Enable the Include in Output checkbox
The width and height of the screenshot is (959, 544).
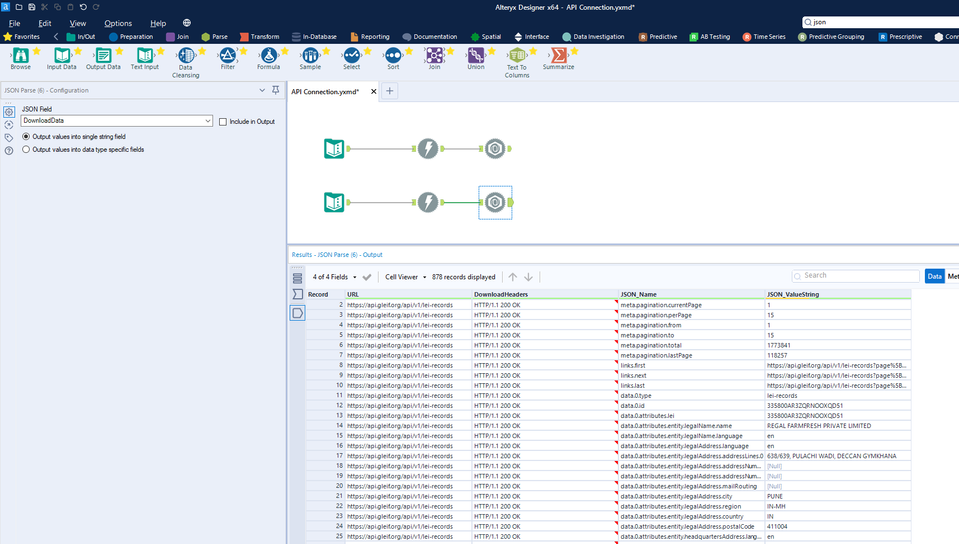[x=223, y=121]
